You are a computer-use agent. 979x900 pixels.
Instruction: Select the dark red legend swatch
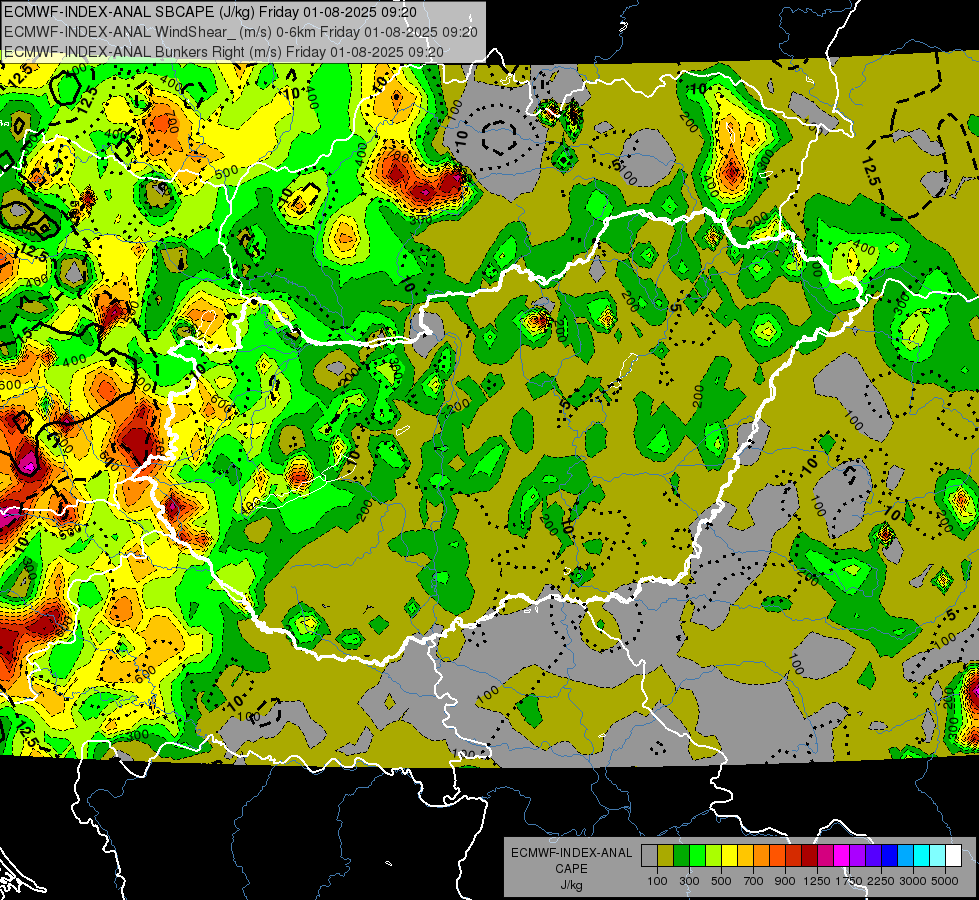click(809, 856)
